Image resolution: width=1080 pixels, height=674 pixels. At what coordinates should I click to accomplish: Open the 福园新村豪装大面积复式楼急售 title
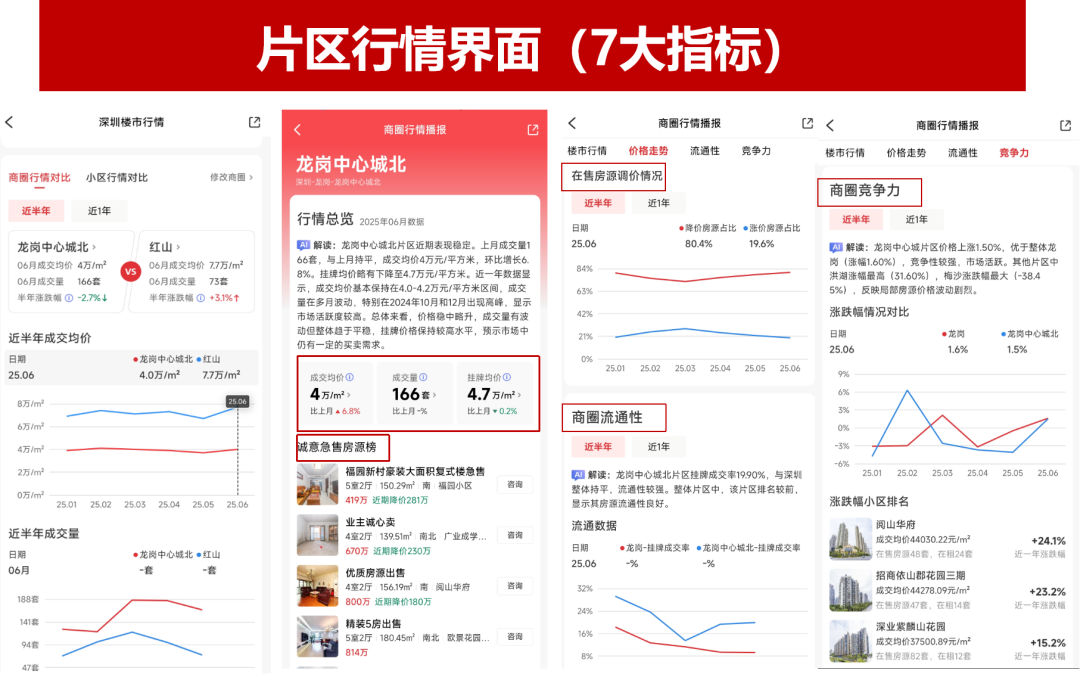click(415, 472)
